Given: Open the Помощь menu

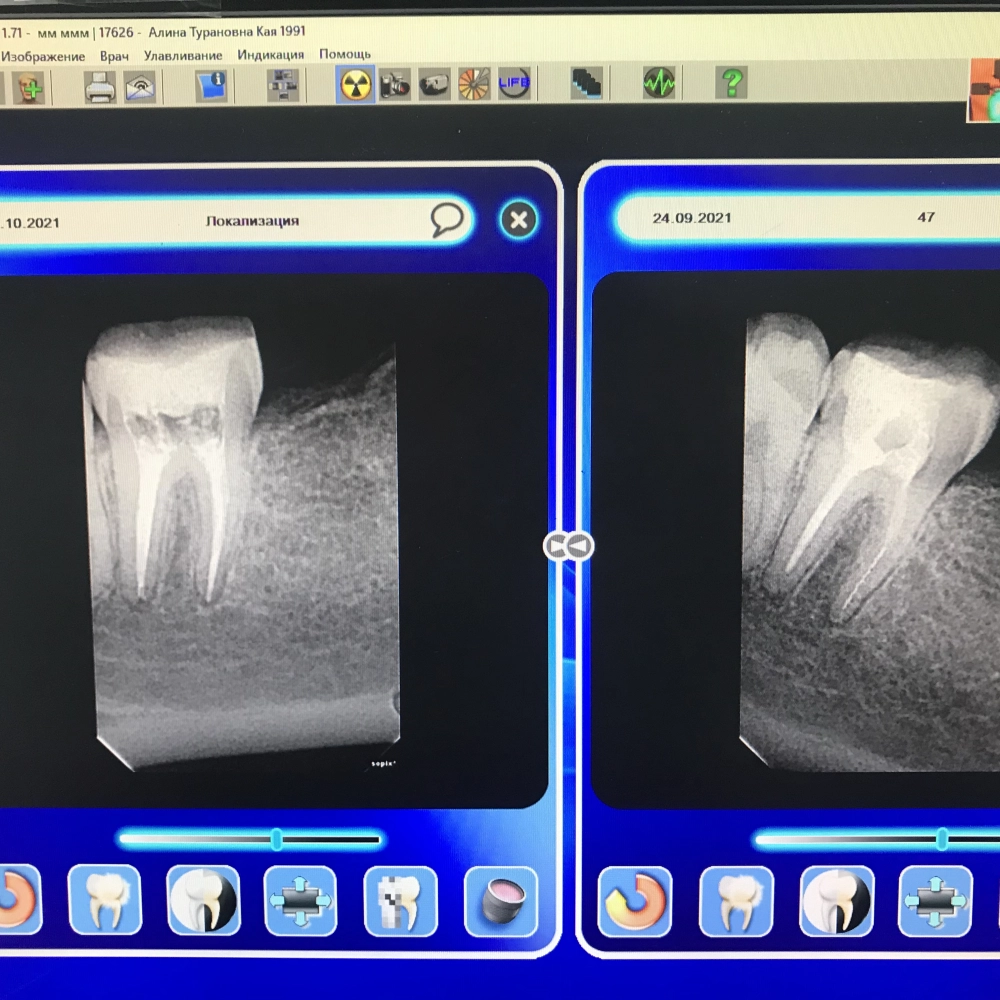Looking at the screenshot, I should [x=345, y=54].
